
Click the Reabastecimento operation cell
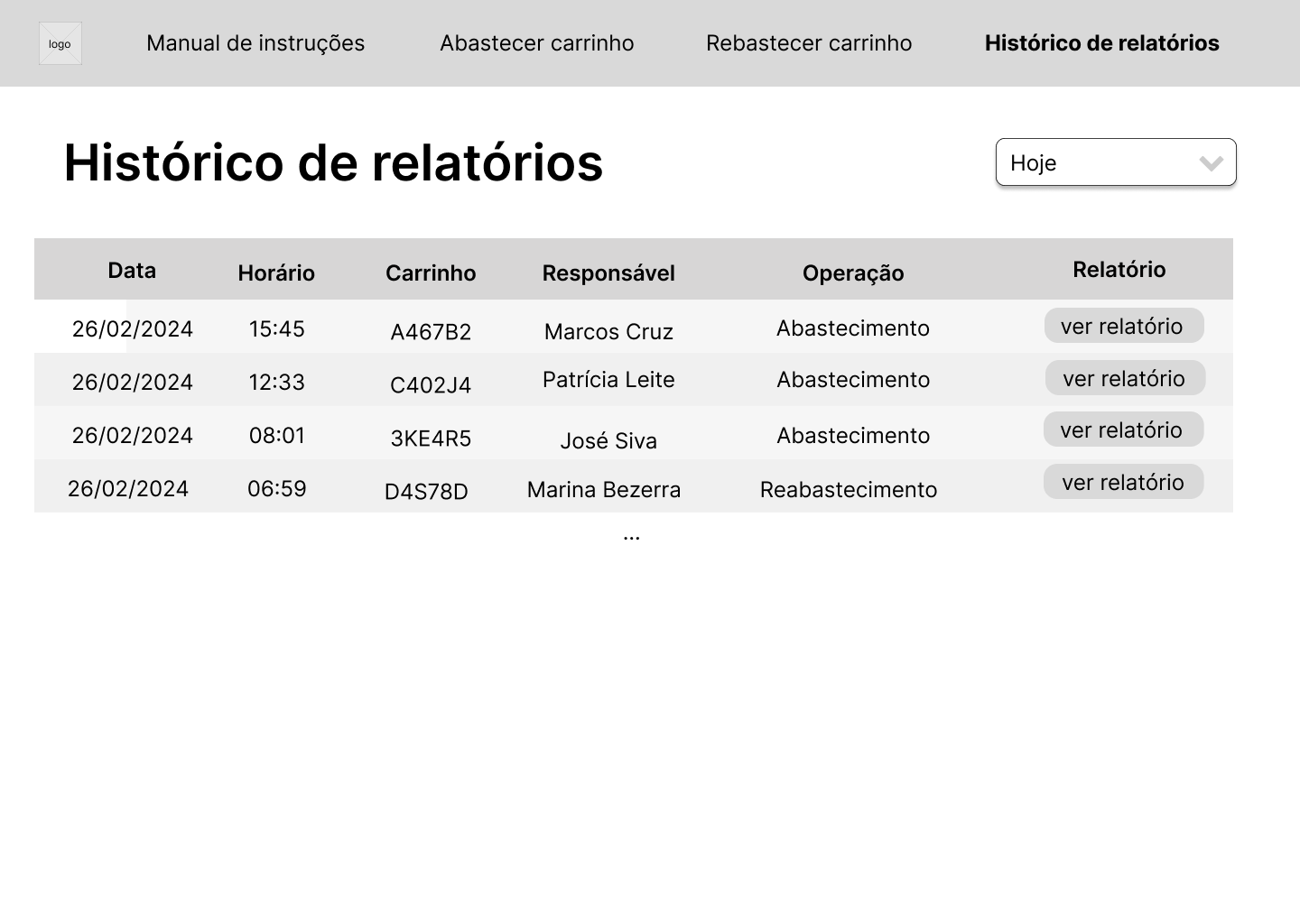click(x=849, y=490)
